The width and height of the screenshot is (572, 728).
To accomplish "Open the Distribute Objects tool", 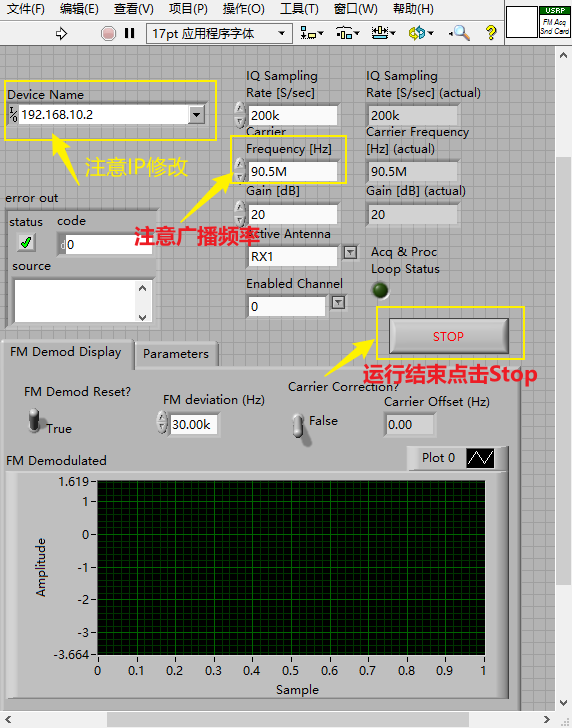I will coord(347,33).
